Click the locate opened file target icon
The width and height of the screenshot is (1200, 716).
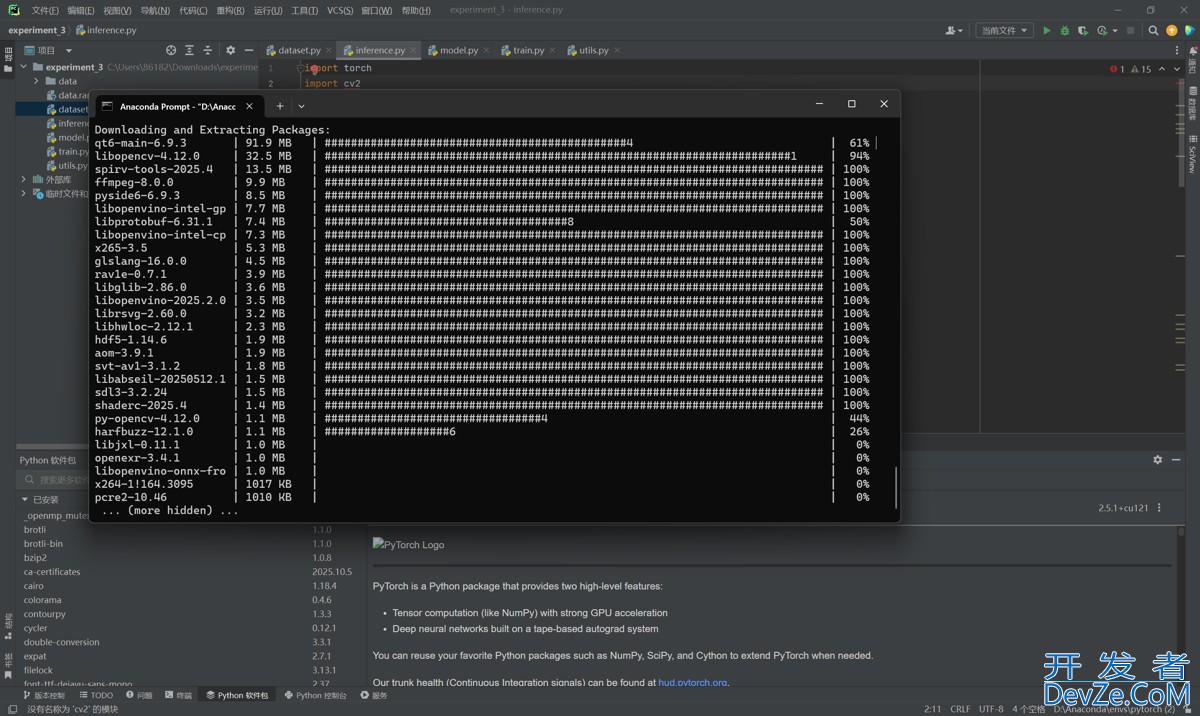[171, 50]
